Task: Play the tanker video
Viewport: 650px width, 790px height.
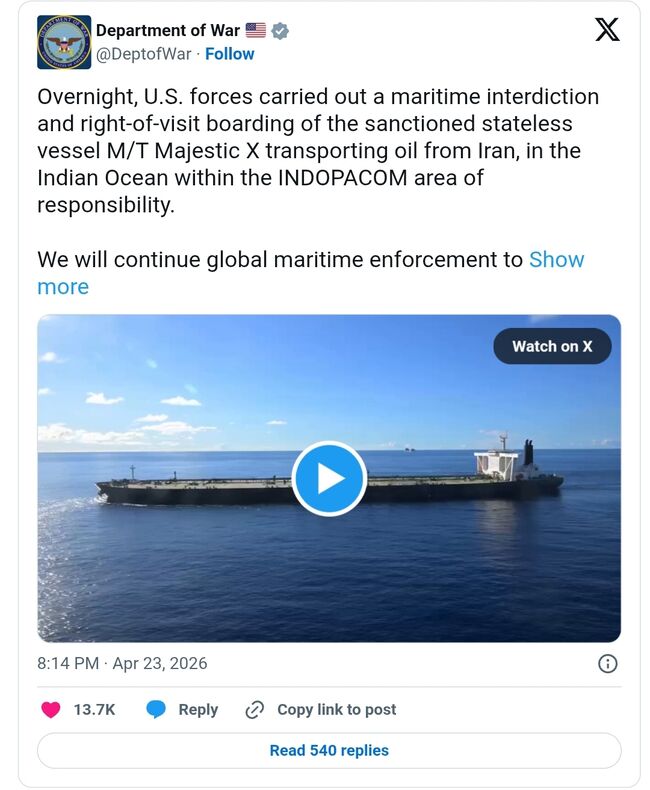Action: tap(329, 478)
